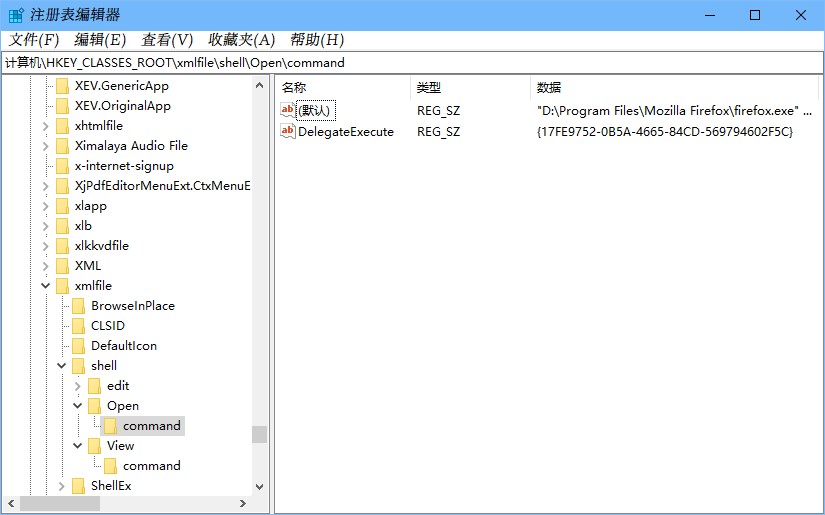Click the tree horizontal scroll left arrow
Image resolution: width=825 pixels, height=515 pixels.
[12, 503]
